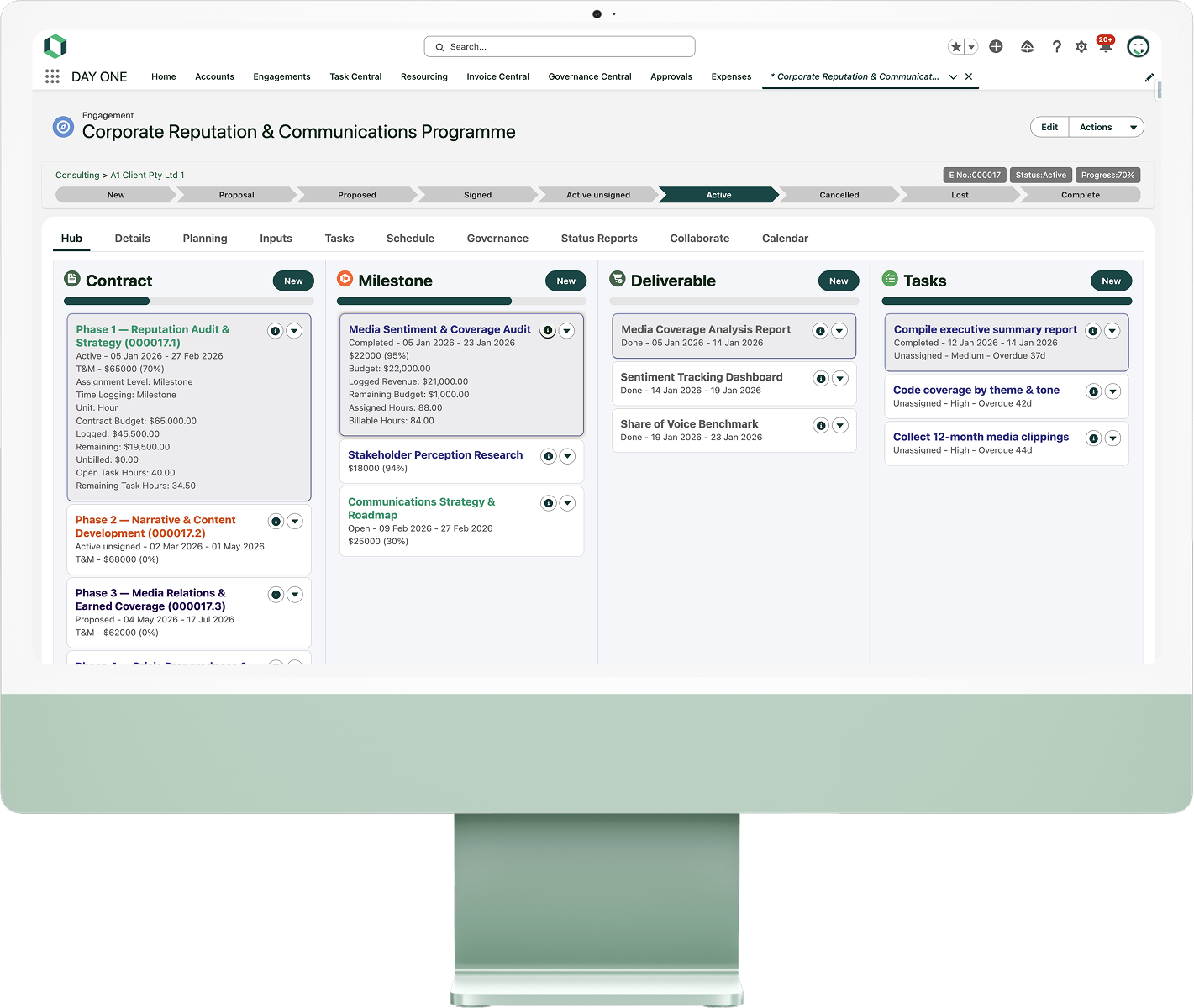This screenshot has width=1194, height=1008.
Task: Click info icon on Sentiment Tracking Dashboard
Action: tap(821, 379)
